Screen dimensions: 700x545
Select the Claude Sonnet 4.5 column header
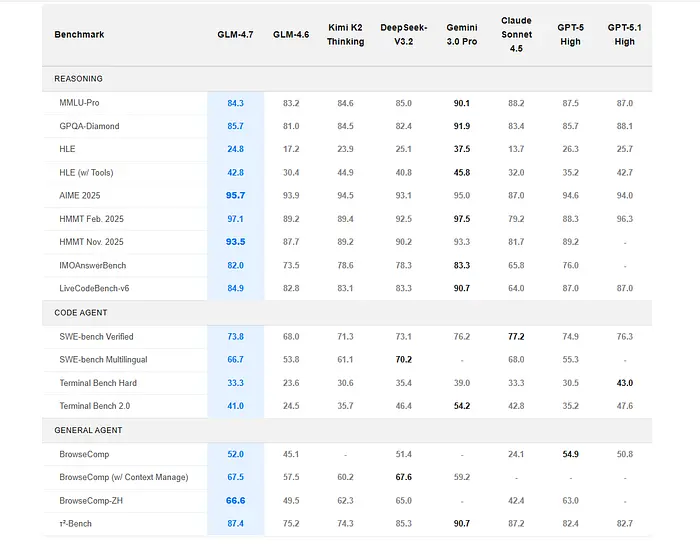(516, 34)
